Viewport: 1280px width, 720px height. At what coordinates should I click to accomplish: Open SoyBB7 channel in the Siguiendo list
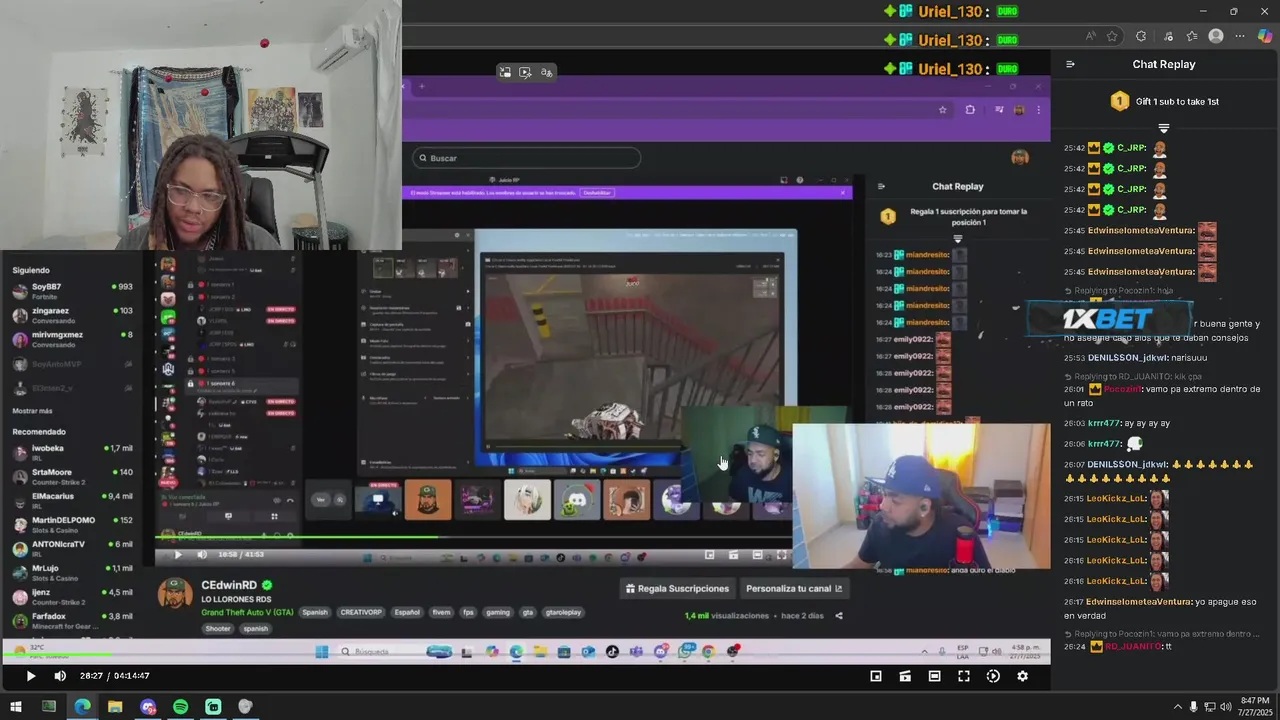pos(72,291)
